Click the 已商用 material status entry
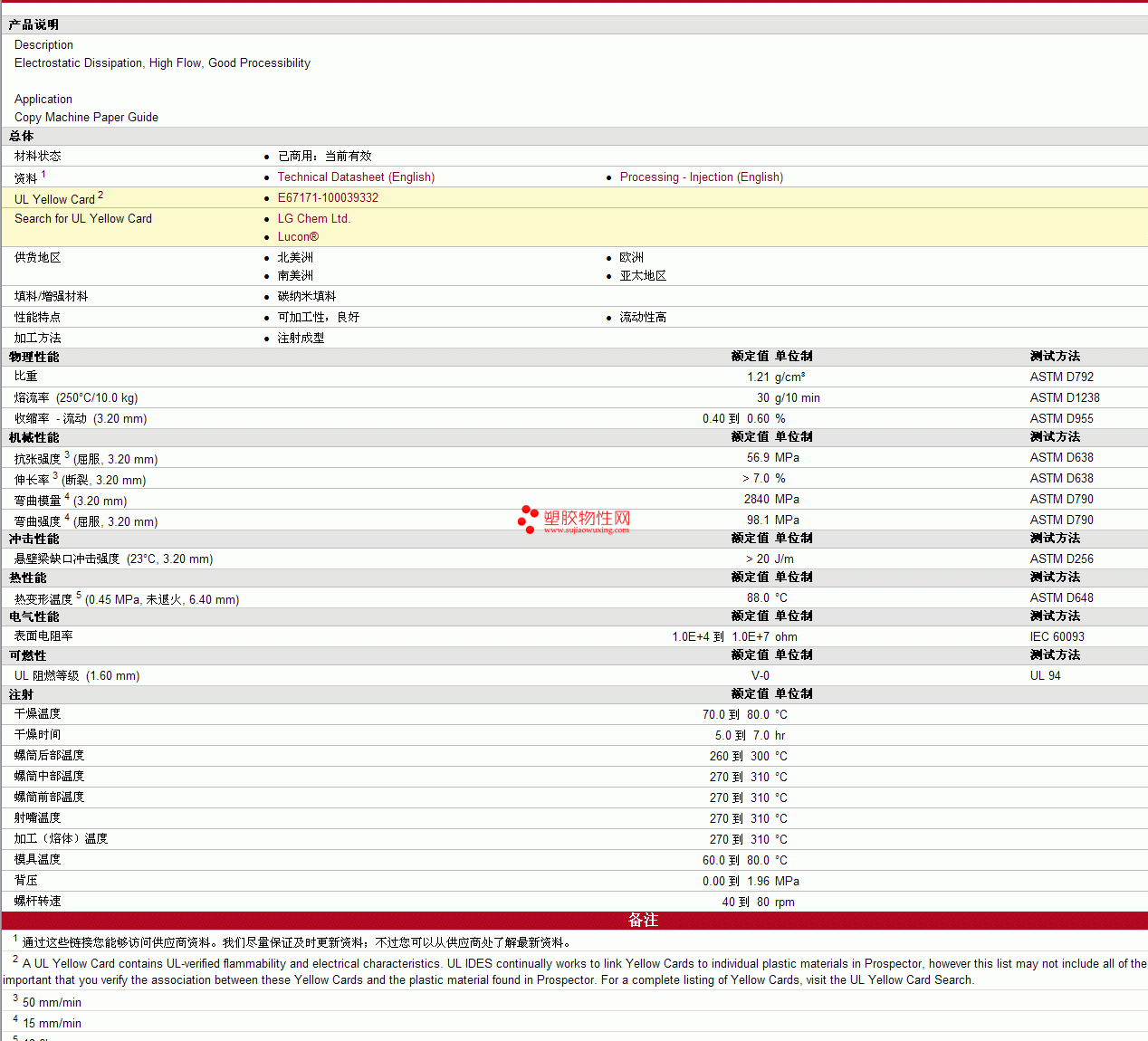This screenshot has height=1041, width=1148. pos(325,157)
